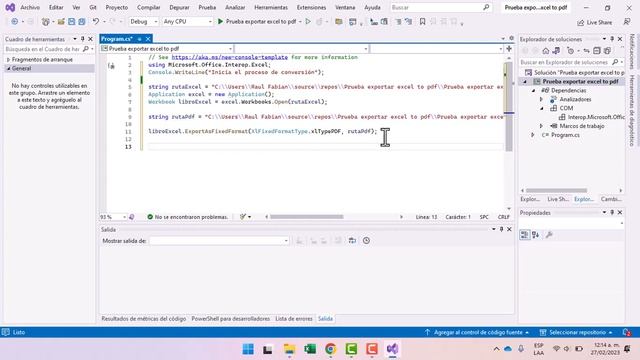Screen dimensions: 640x360
Task: Open project navigation dropdown above editor
Action: (167, 49)
